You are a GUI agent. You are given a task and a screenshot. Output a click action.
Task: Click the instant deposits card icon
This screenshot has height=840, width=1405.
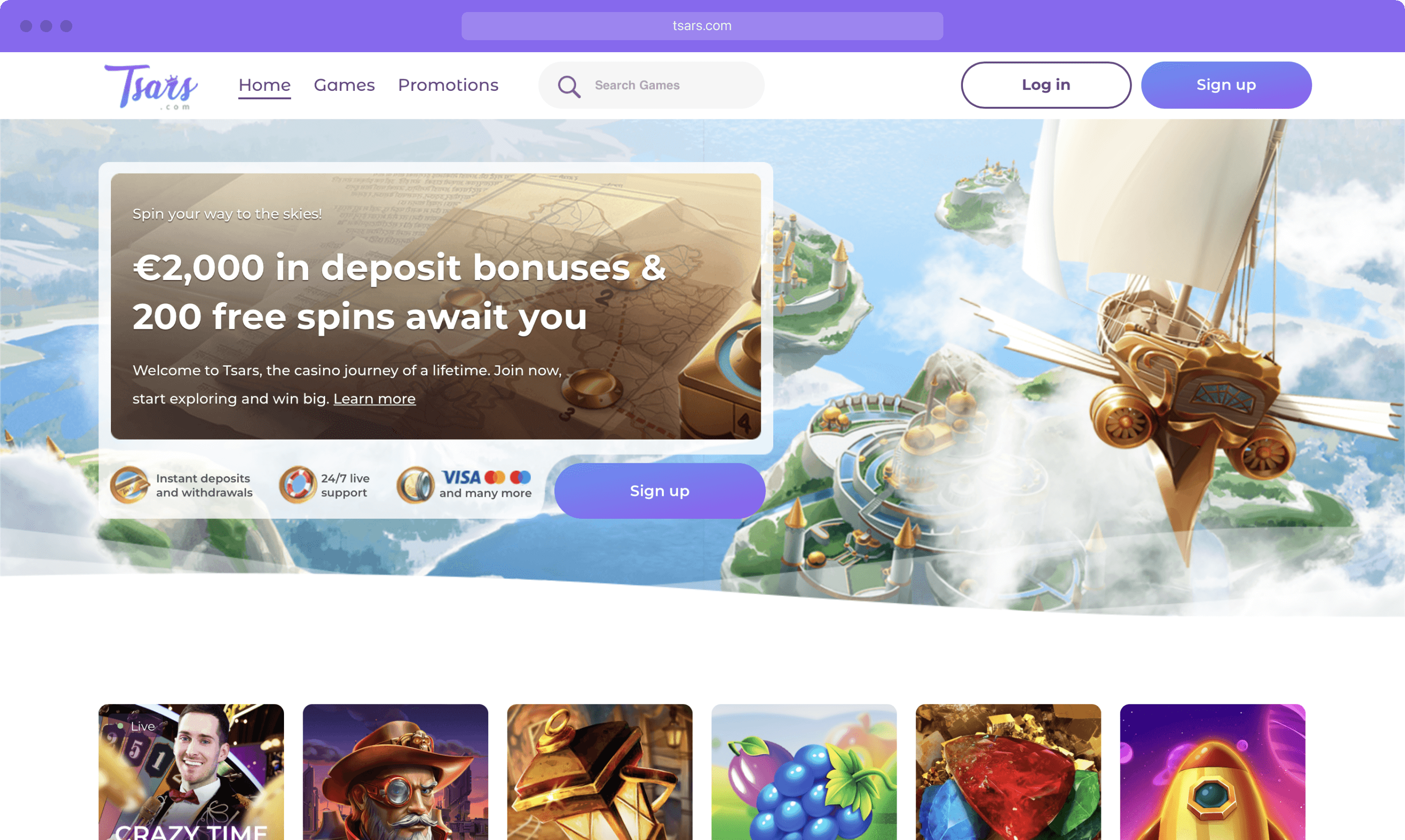pyautogui.click(x=129, y=485)
